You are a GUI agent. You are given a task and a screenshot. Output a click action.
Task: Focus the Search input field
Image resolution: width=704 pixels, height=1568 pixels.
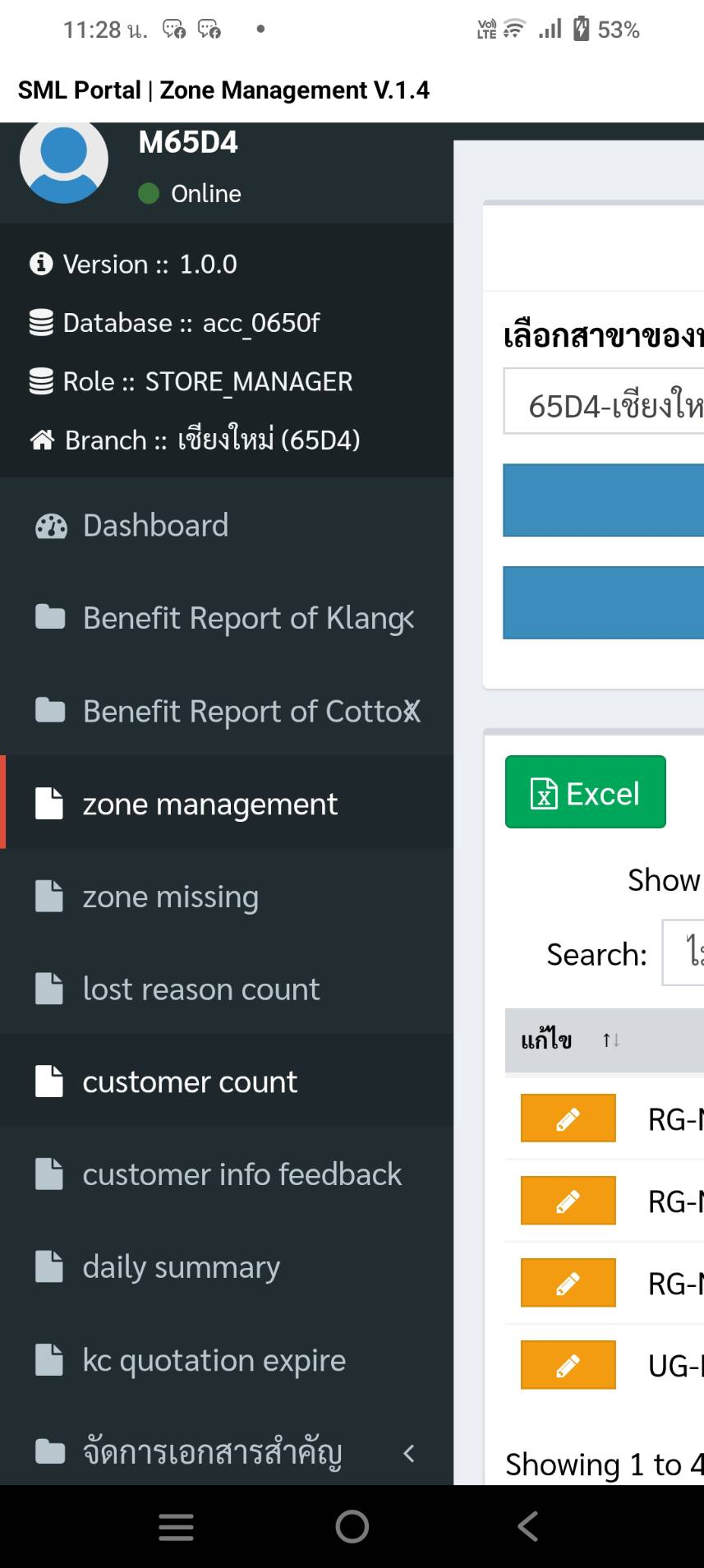click(683, 953)
